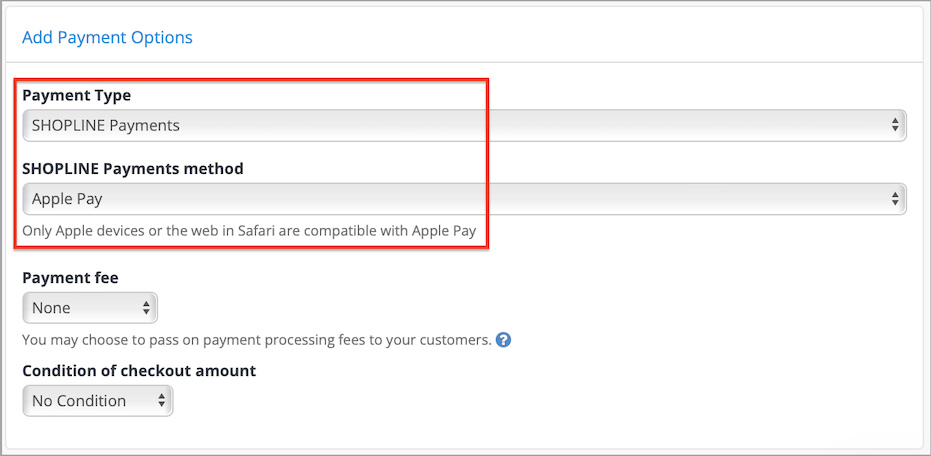Click the Apple Pay Safari compatibility note
The height and width of the screenshot is (456, 931).
[249, 230]
